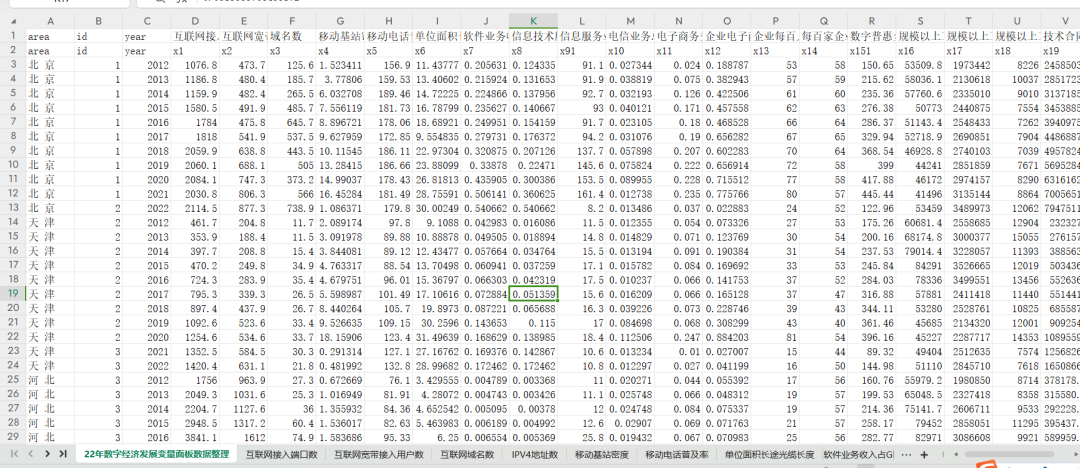Select column D header

pyautogui.click(x=195, y=21)
